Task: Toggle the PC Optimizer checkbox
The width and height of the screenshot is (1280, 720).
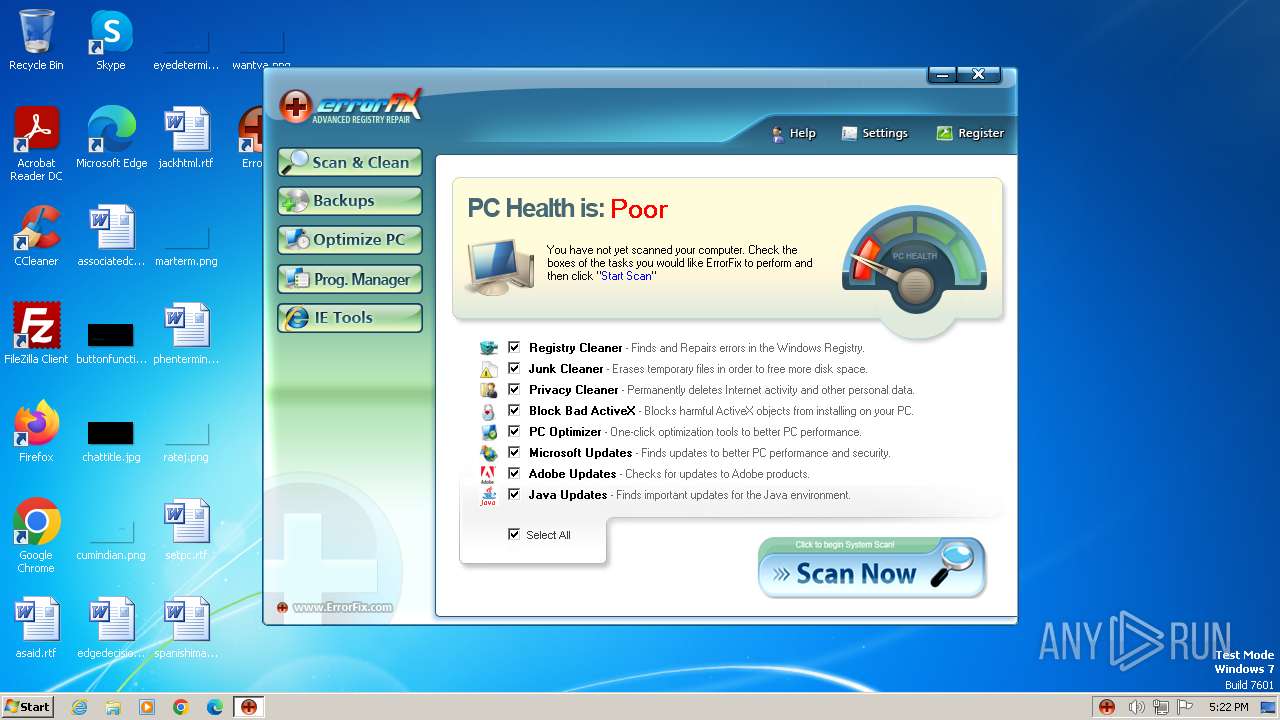Action: tap(514, 431)
